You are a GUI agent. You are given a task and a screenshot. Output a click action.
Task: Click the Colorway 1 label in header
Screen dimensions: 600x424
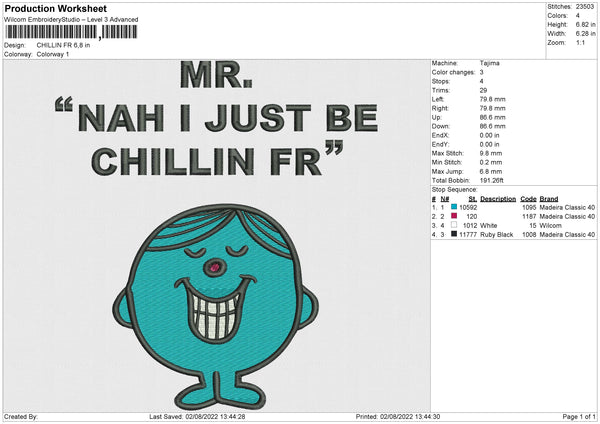(52, 54)
